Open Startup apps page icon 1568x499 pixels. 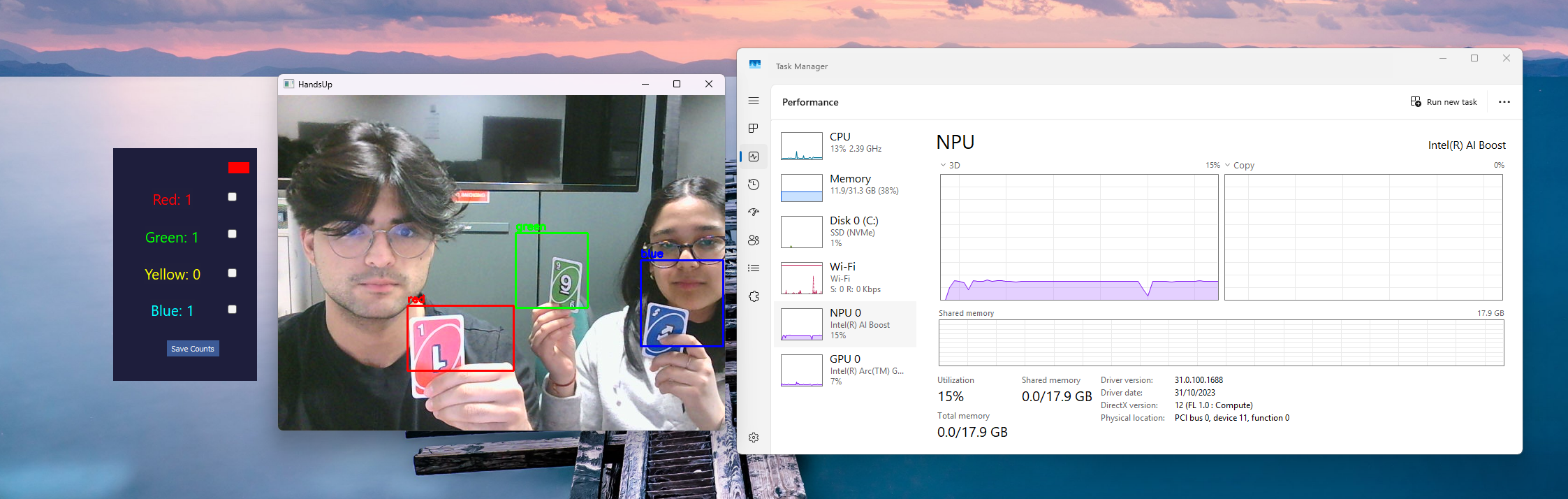[x=754, y=212]
